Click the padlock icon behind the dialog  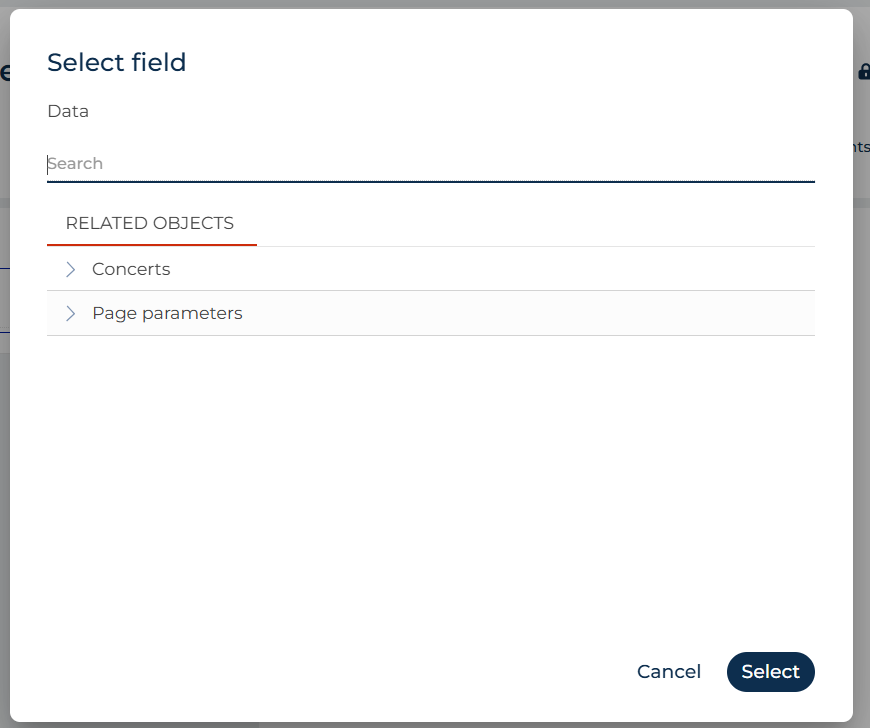[864, 72]
